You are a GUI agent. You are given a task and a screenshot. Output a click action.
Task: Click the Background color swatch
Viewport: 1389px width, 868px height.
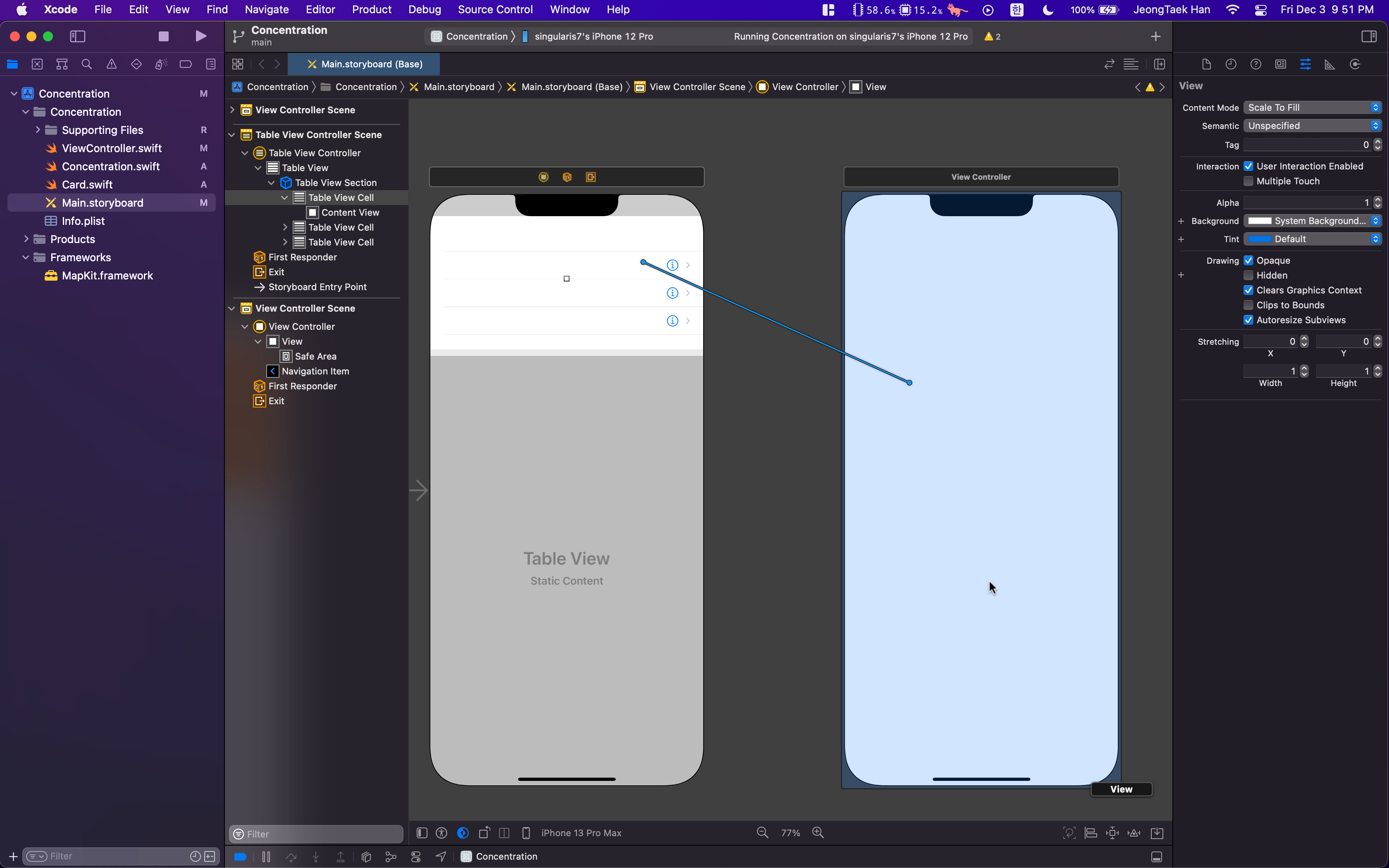pyautogui.click(x=1259, y=221)
